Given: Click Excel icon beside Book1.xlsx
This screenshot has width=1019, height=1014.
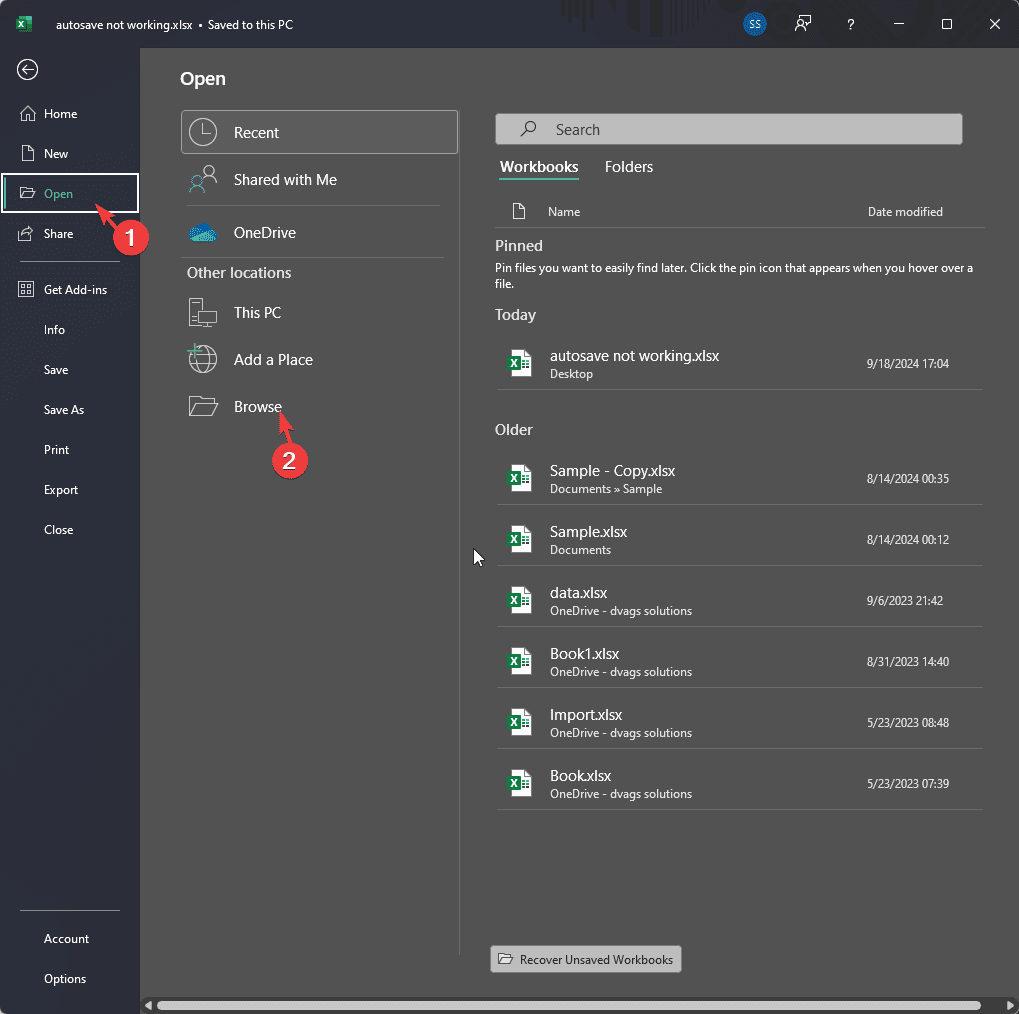Looking at the screenshot, I should pyautogui.click(x=519, y=662).
